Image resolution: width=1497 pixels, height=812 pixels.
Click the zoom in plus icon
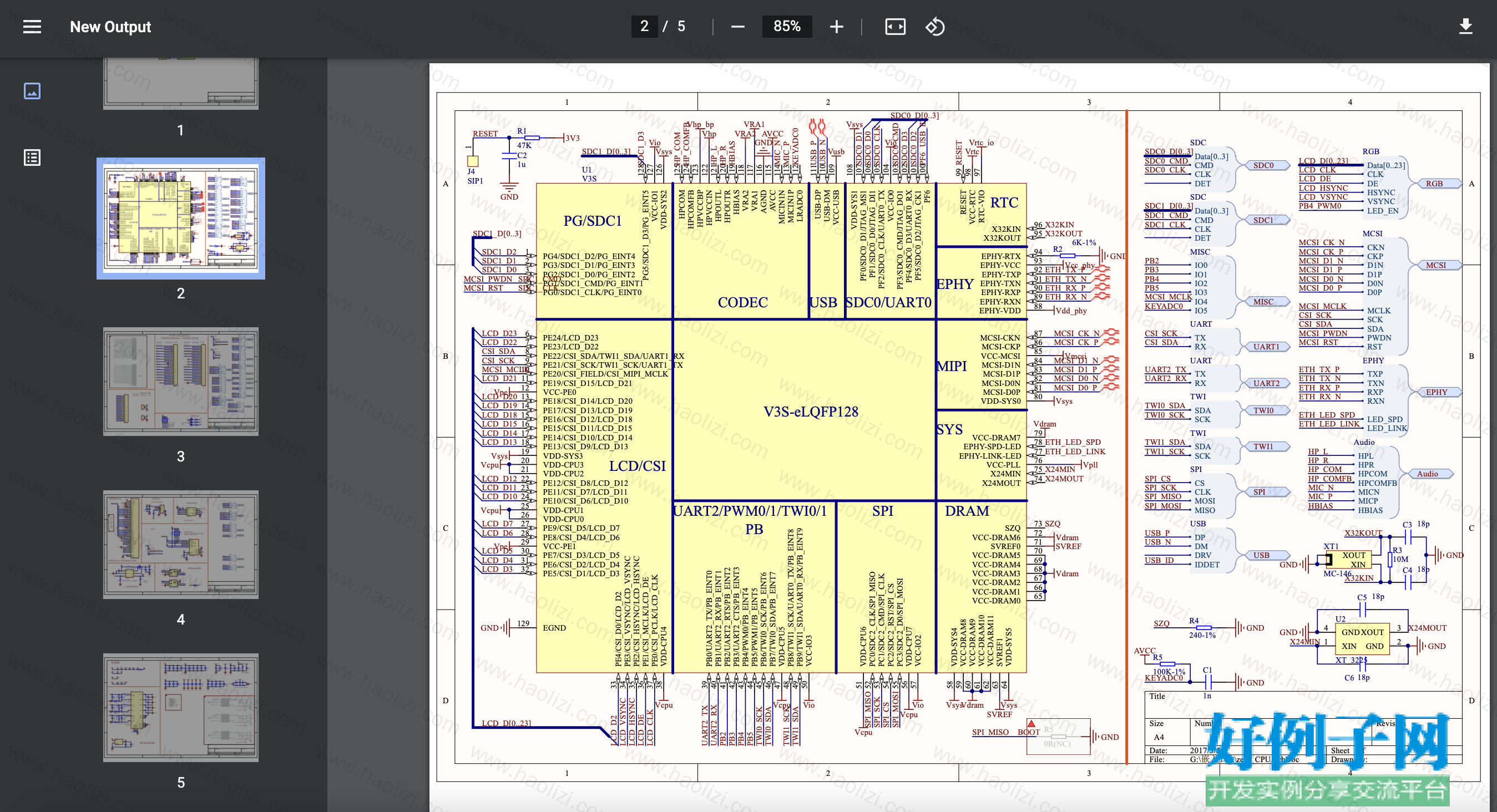836,27
